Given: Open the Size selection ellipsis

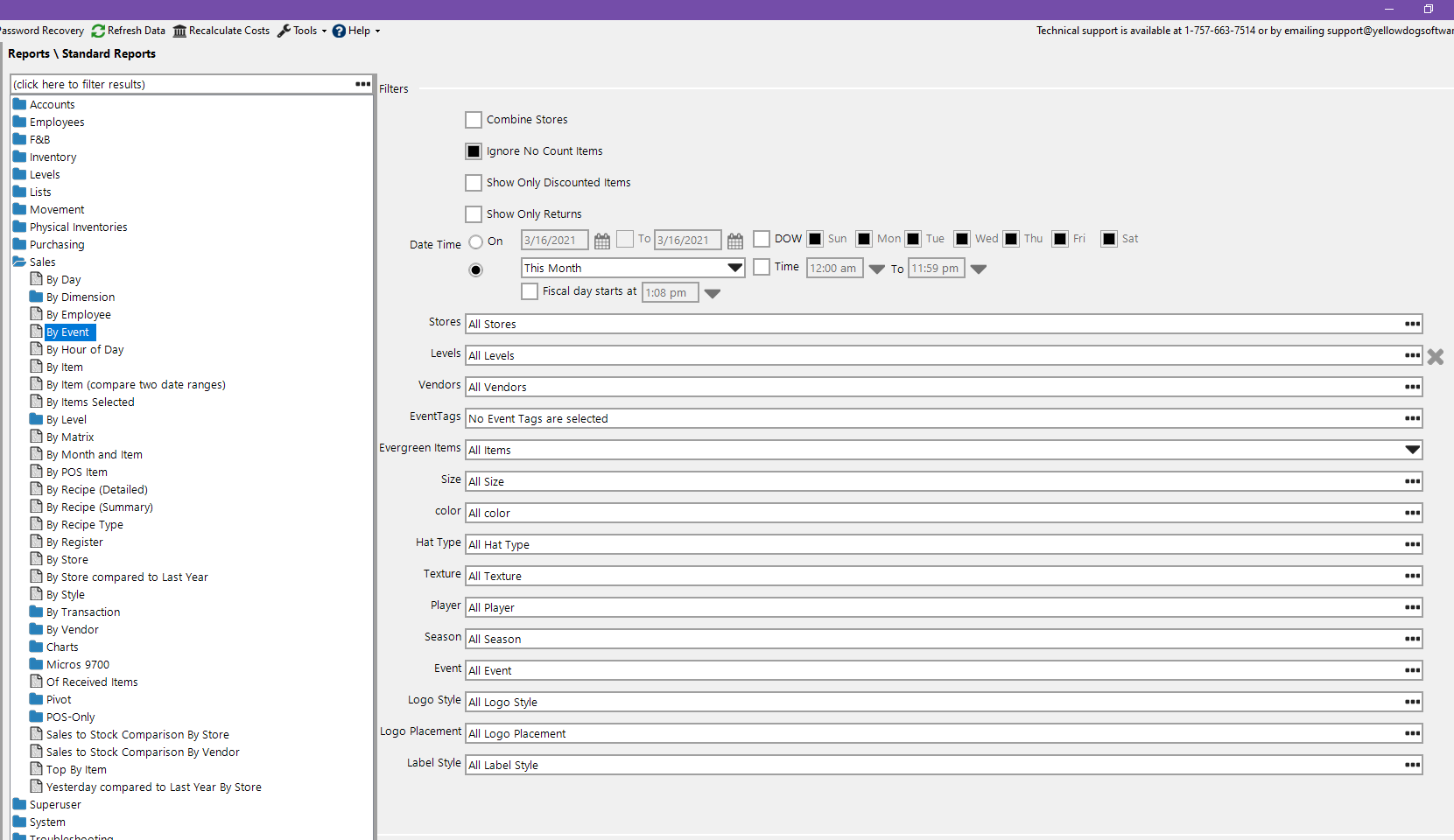Looking at the screenshot, I should click(x=1413, y=481).
